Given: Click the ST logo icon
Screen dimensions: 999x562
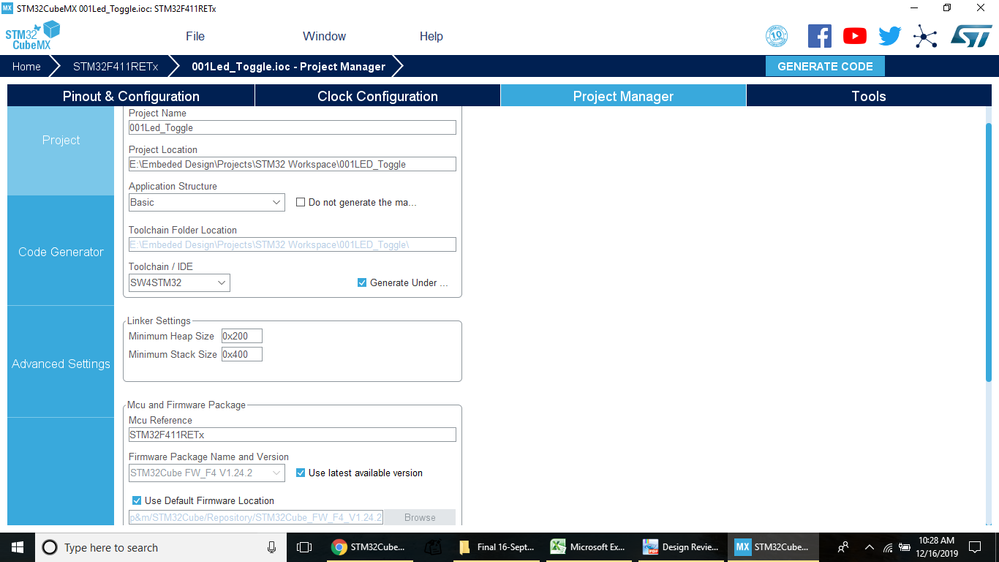Looking at the screenshot, I should [x=971, y=36].
